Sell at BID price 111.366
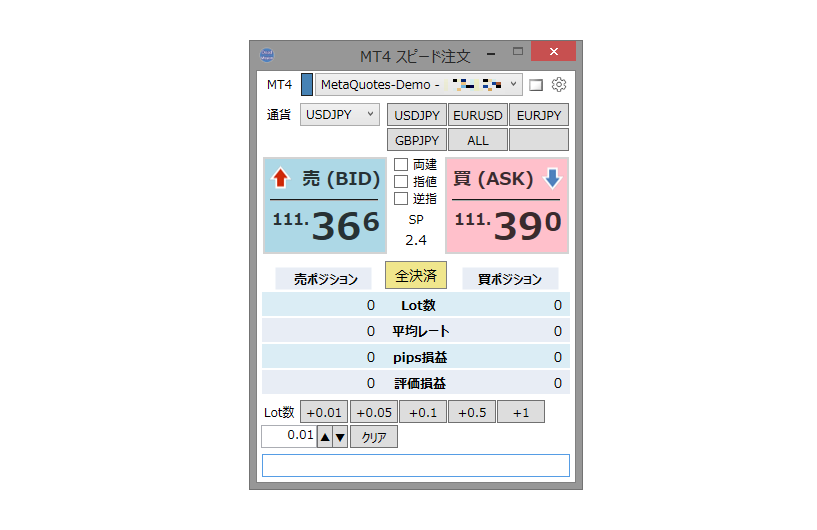This screenshot has width=817, height=530. (x=325, y=205)
